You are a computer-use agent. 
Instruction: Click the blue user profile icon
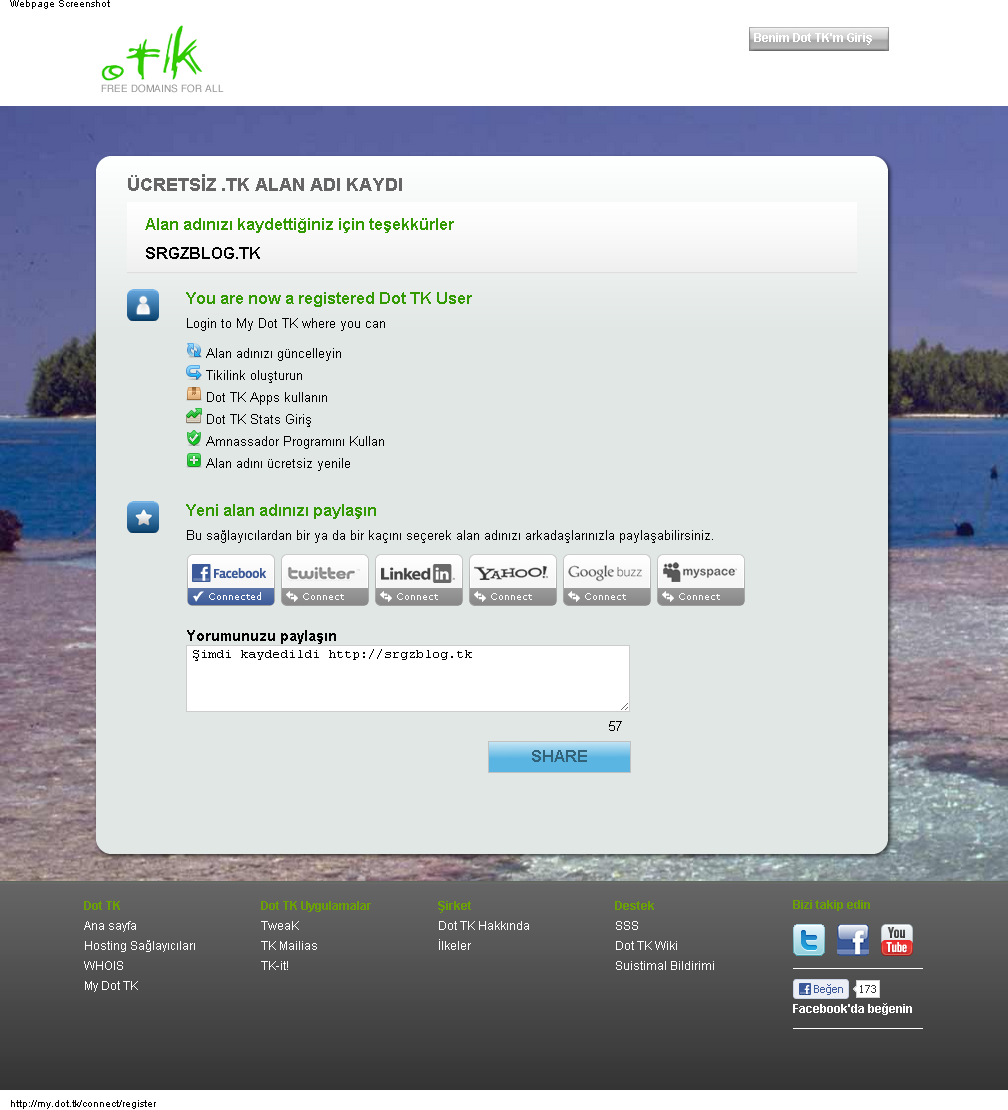point(143,305)
